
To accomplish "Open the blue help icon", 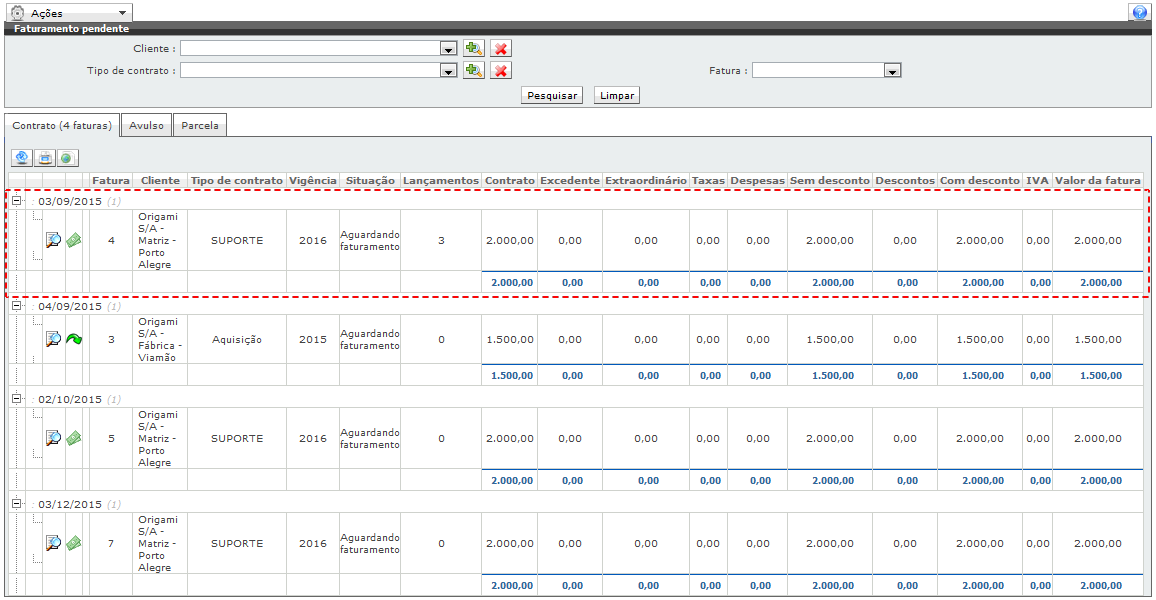I will pos(1139,13).
